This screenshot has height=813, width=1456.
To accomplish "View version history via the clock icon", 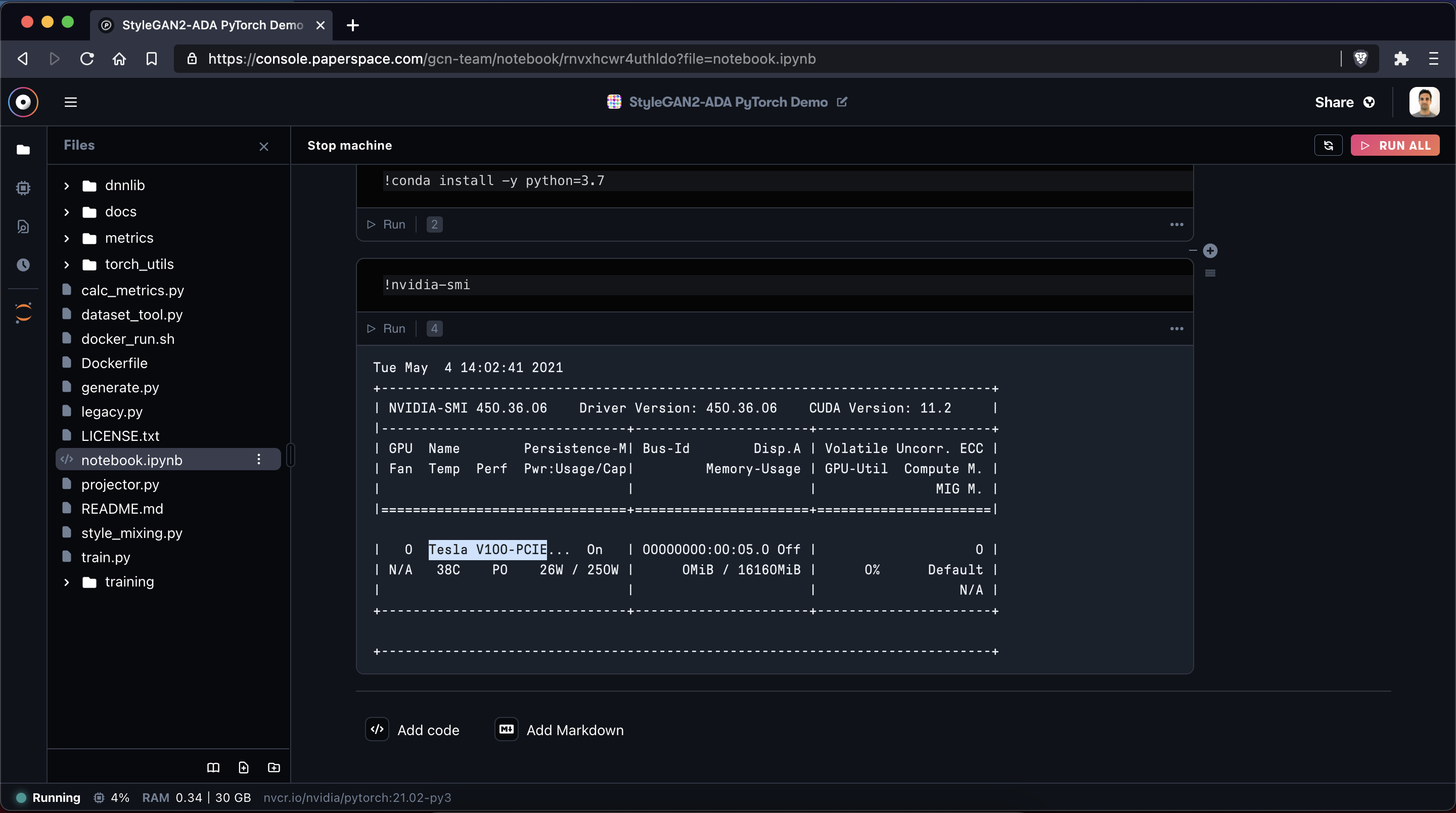I will click(x=23, y=264).
